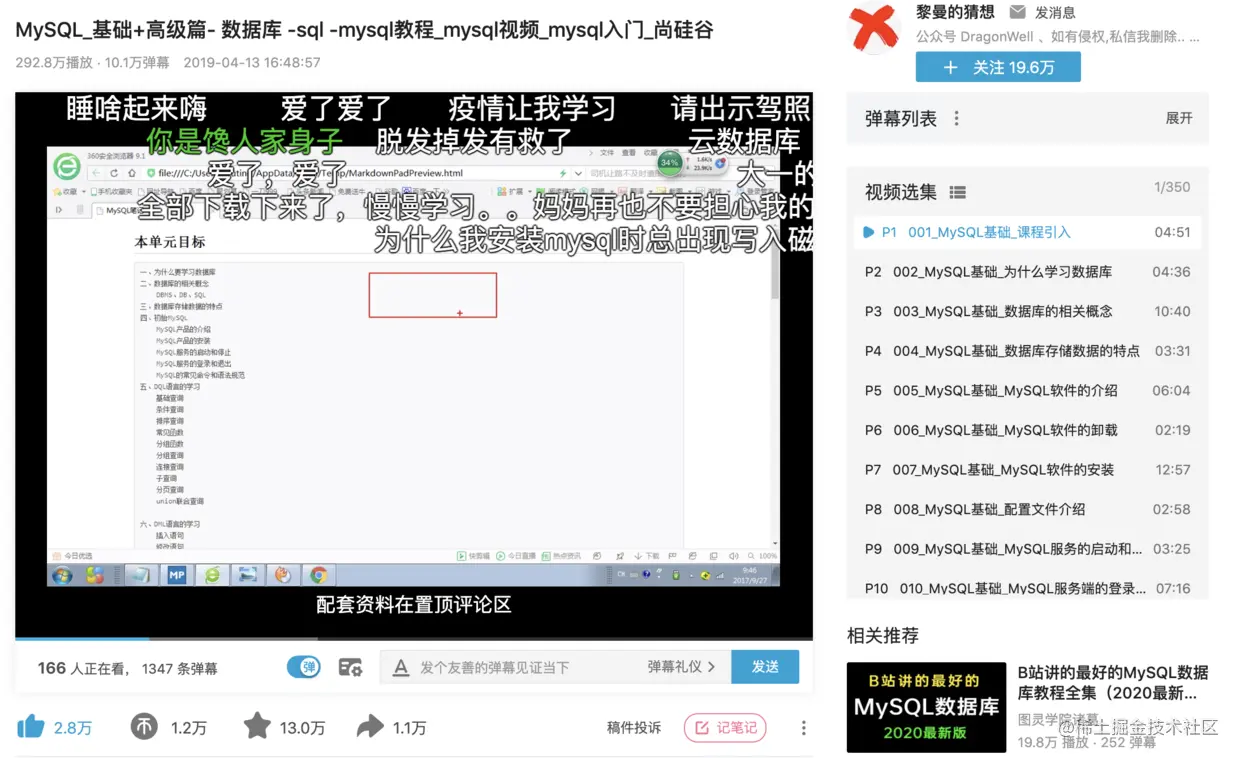Choose P10 010_MySQL基础_MySQL服务端的登录
This screenshot has height=759, width=1240.
(x=1026, y=588)
